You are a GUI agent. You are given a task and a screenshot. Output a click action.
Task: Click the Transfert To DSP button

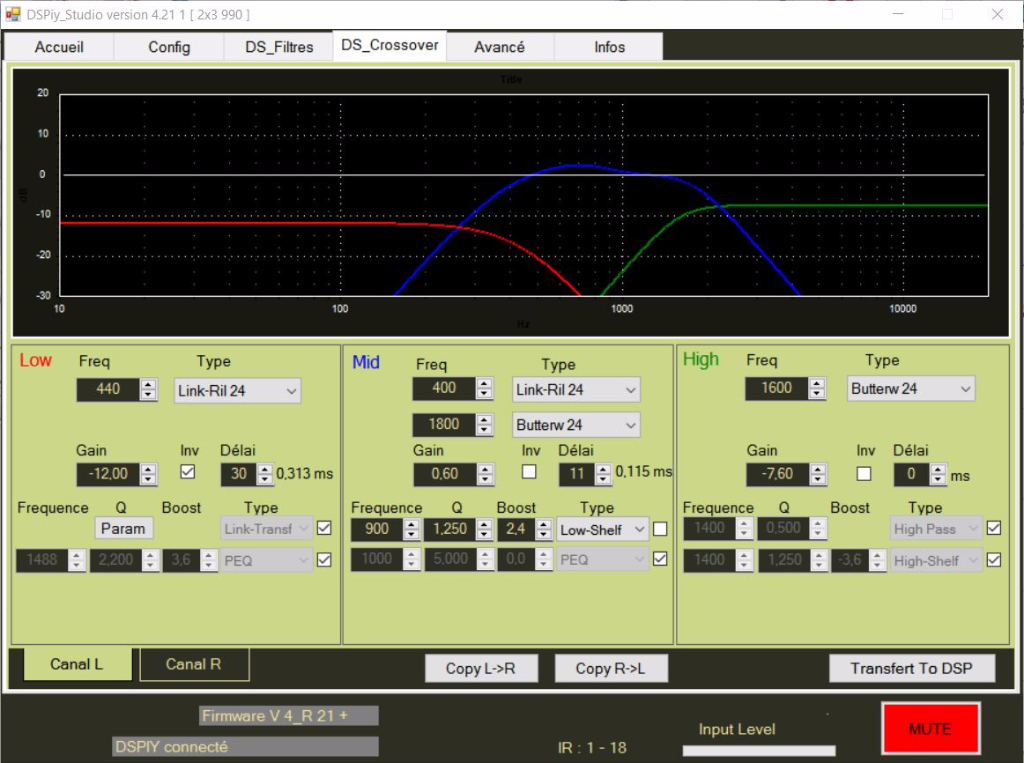click(912, 668)
